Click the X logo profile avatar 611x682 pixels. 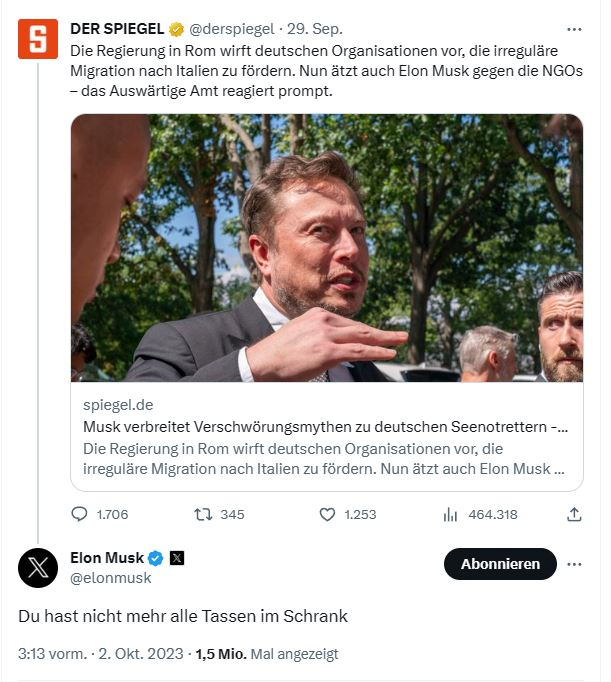38,568
